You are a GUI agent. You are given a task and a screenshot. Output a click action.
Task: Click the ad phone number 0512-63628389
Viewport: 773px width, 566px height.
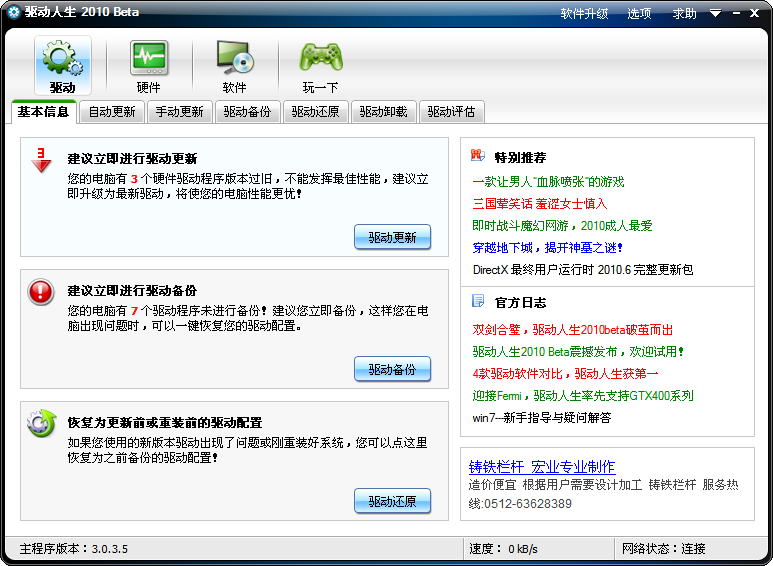click(528, 503)
